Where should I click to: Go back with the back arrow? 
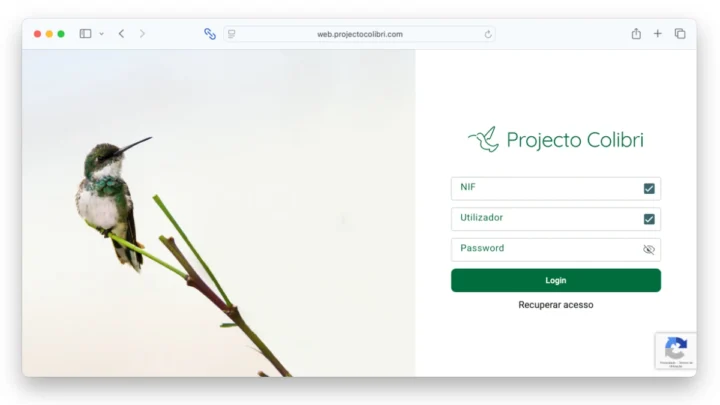[121, 34]
